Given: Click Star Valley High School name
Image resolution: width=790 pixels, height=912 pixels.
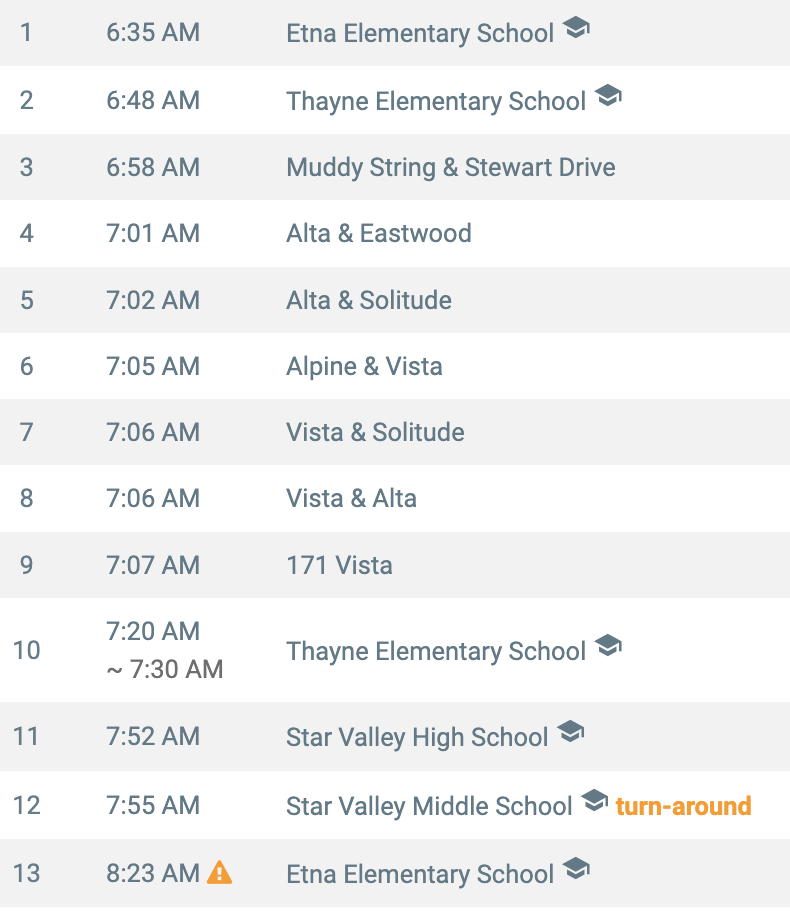Looking at the screenshot, I should (417, 738).
